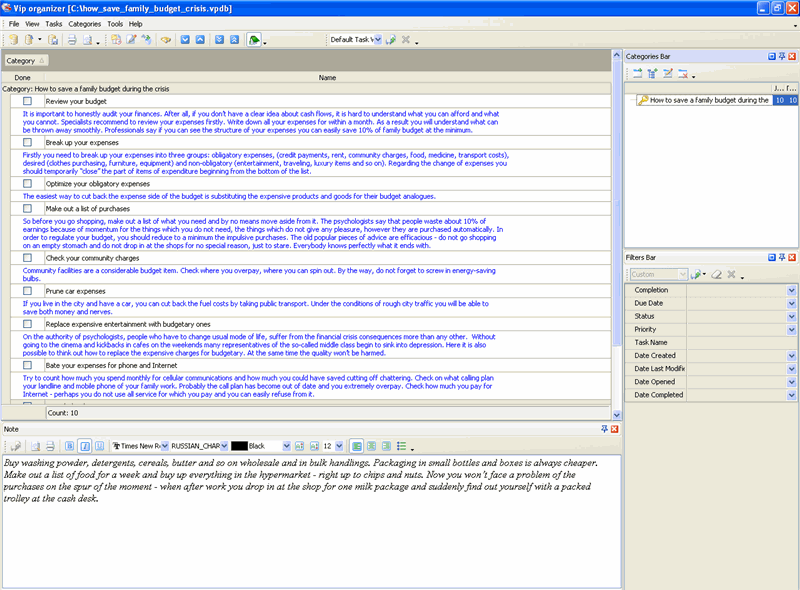Open the View menu
Viewport: 800px width, 590px height.
click(x=32, y=24)
